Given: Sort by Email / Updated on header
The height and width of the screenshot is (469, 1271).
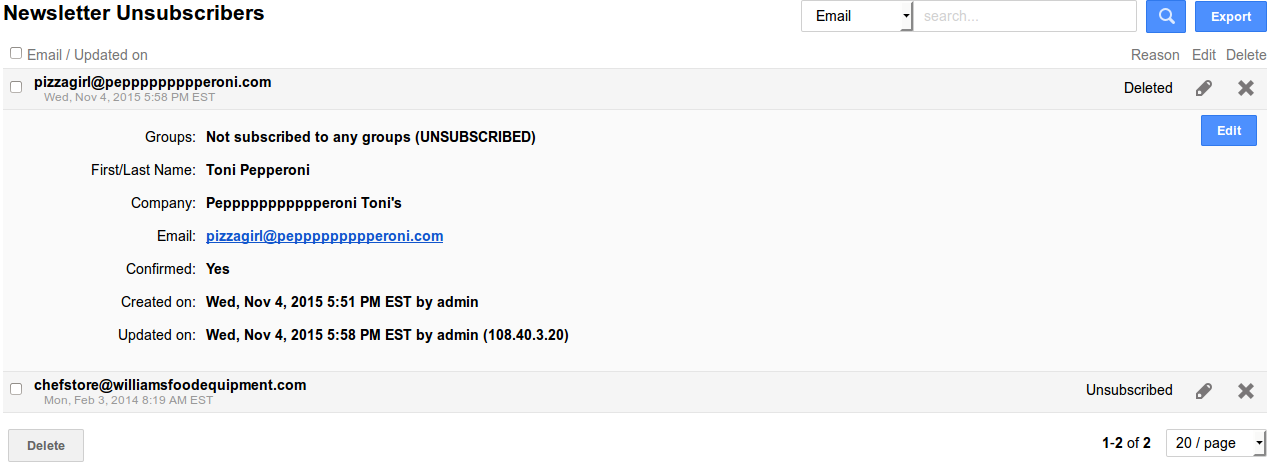Looking at the screenshot, I should [87, 55].
